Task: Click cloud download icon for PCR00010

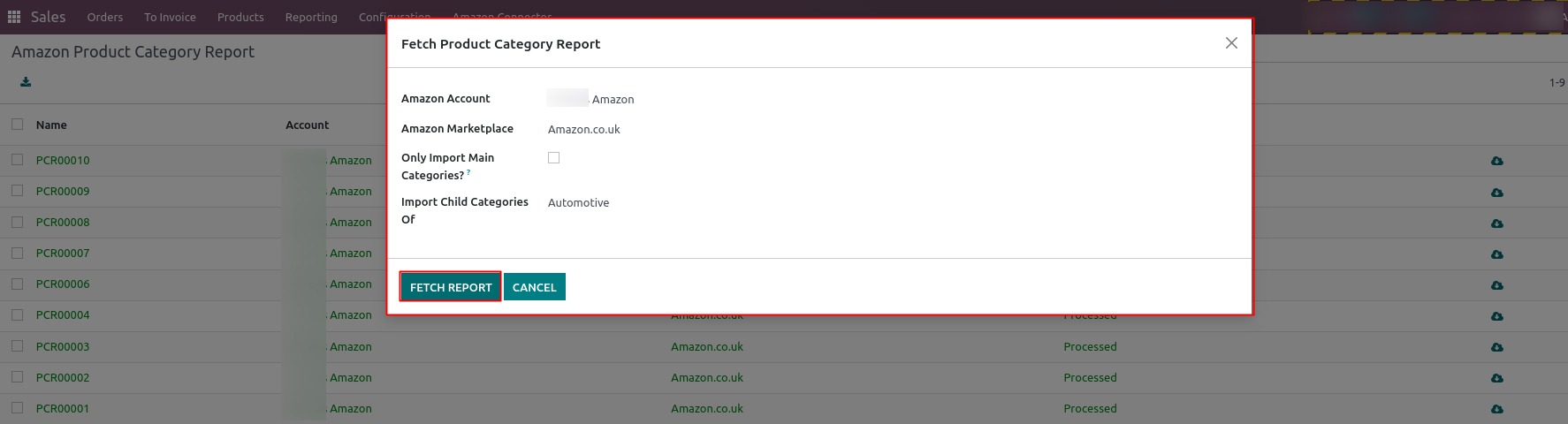Action: (x=1496, y=161)
